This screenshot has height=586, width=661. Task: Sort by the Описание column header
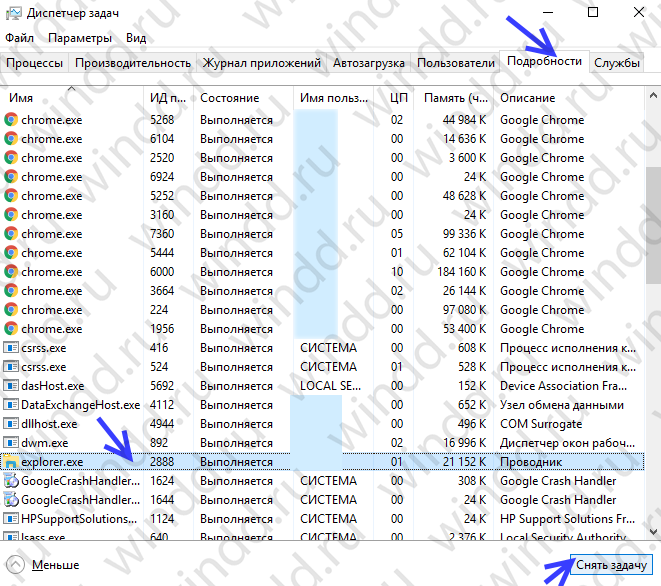[569, 98]
